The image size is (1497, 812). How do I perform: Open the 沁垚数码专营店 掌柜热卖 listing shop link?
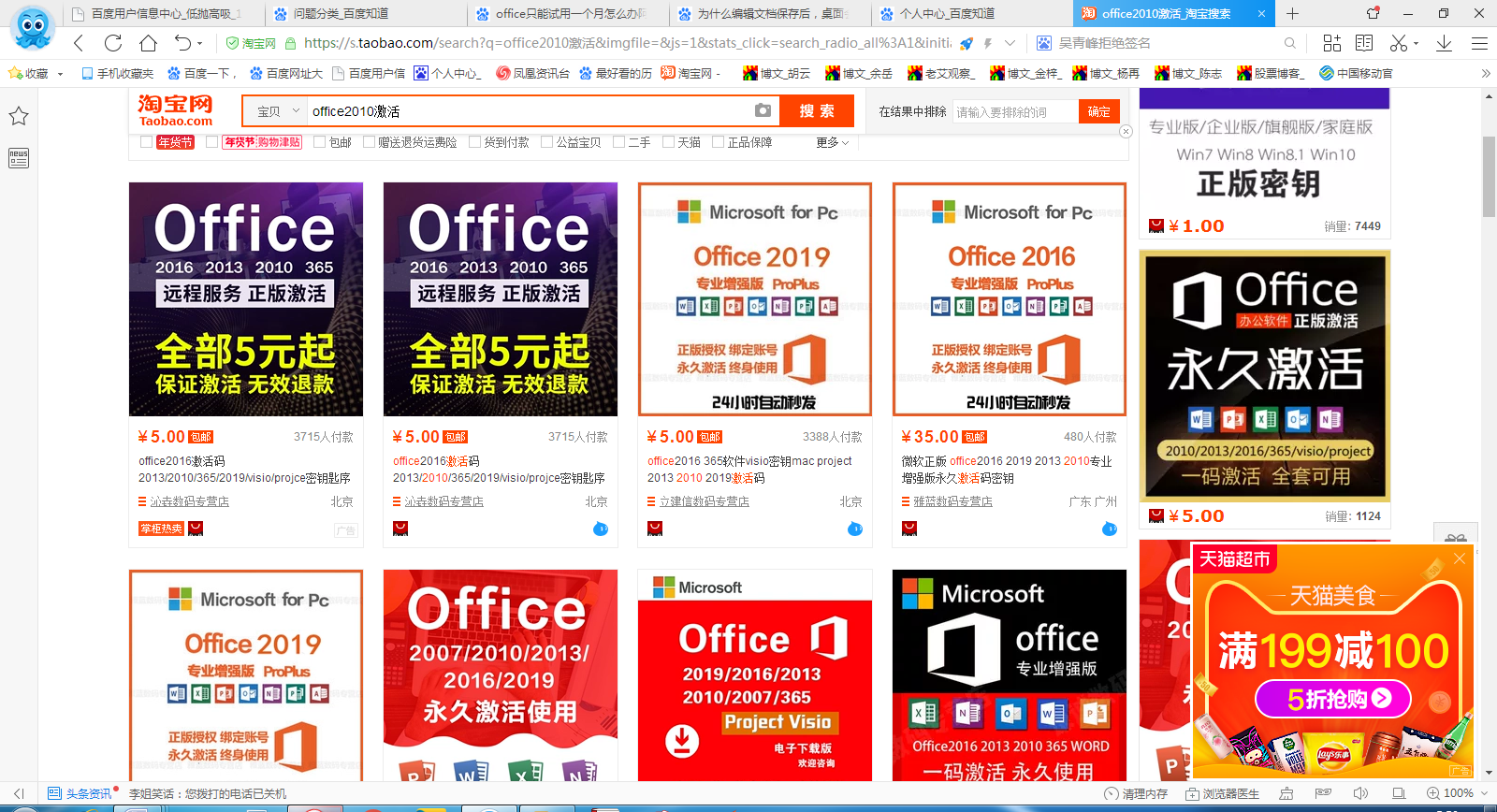tap(190, 501)
